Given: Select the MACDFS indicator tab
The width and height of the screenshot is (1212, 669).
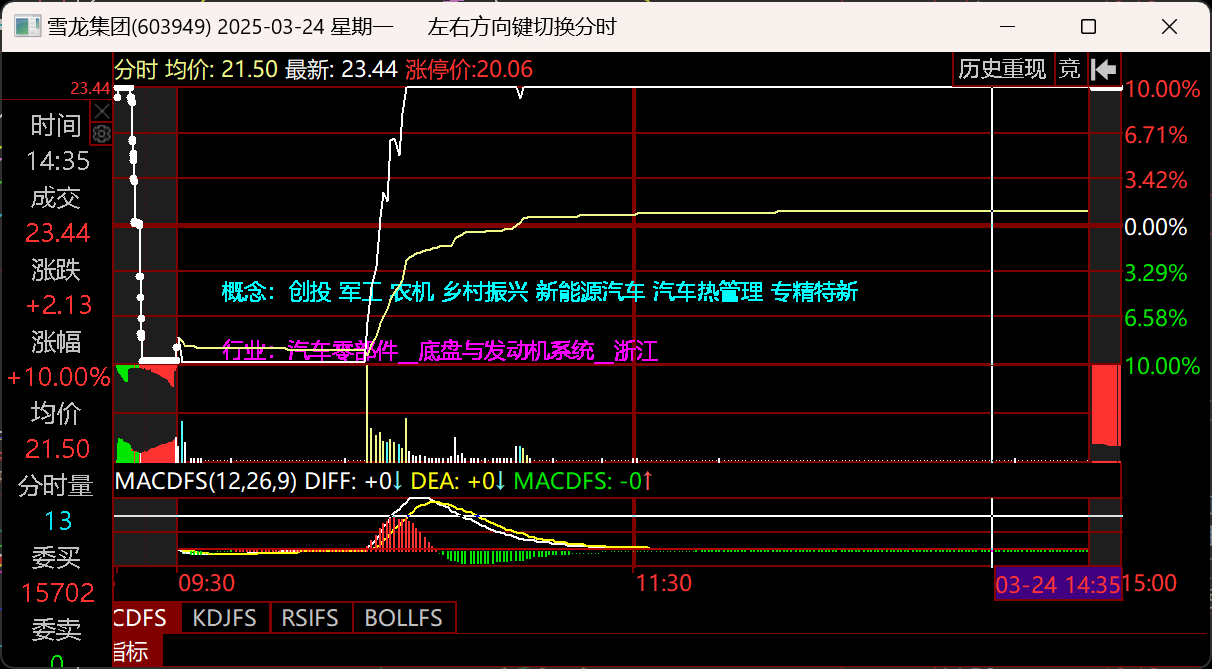Looking at the screenshot, I should [142, 617].
